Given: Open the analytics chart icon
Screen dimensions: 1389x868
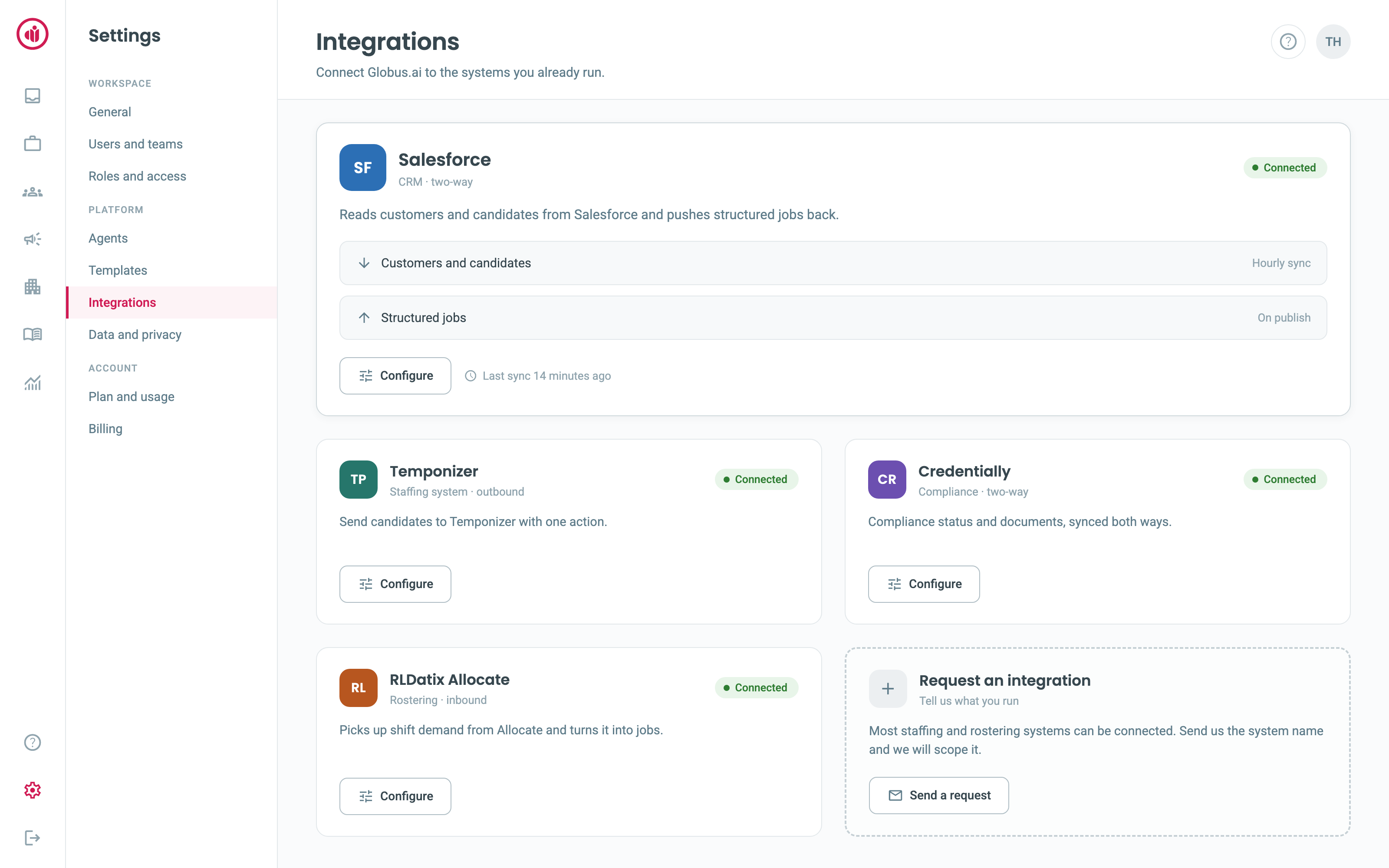Looking at the screenshot, I should coord(32,382).
